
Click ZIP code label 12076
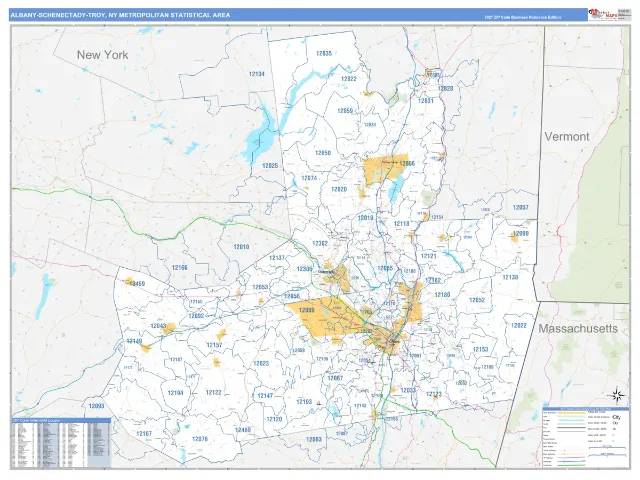[x=200, y=439]
